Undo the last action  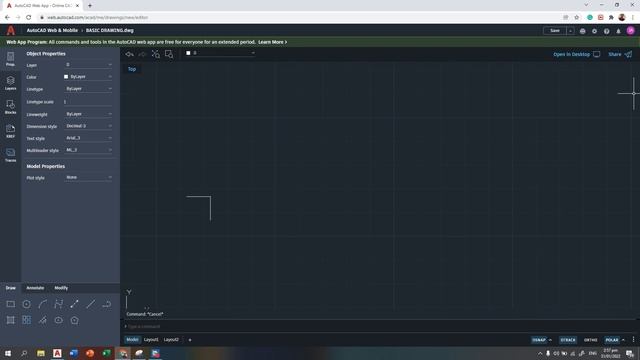129,54
